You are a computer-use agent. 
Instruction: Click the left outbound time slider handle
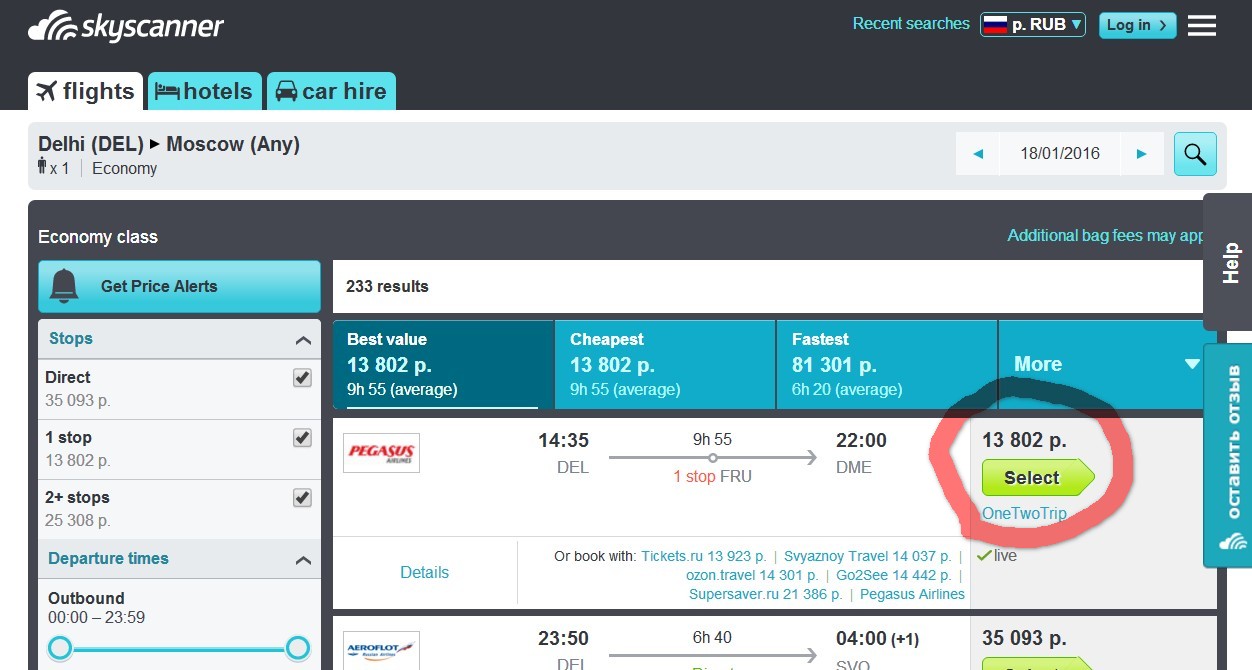click(60, 648)
